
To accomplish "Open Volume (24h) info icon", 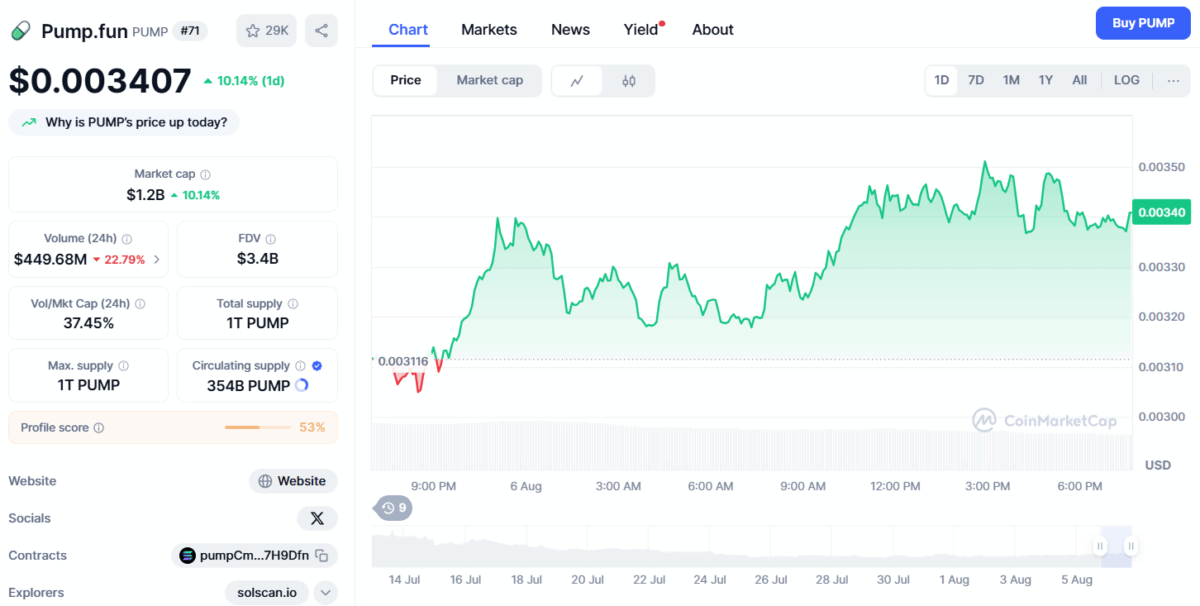I will 127,239.
